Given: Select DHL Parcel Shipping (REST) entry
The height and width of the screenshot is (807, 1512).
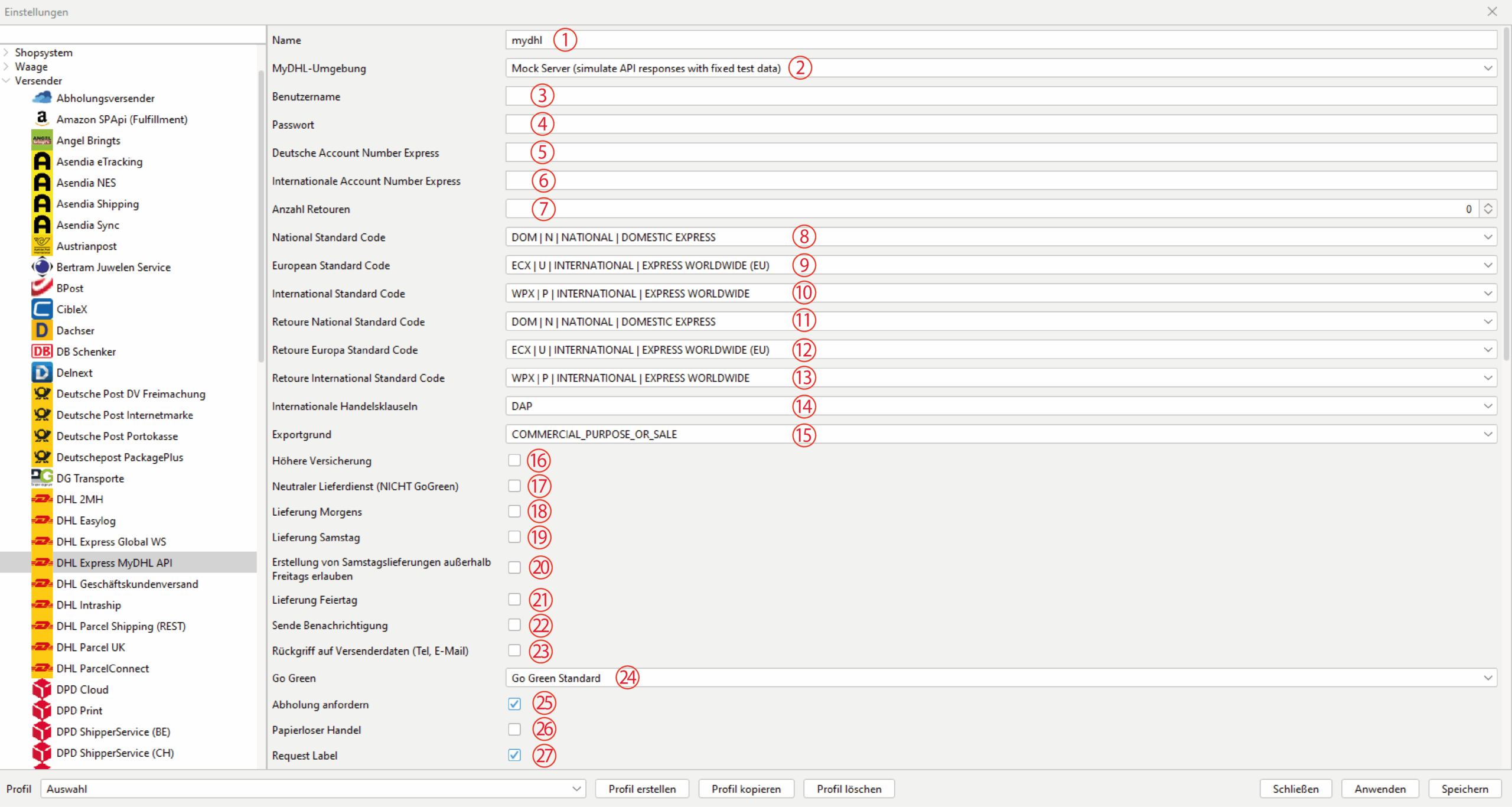Looking at the screenshot, I should (121, 626).
